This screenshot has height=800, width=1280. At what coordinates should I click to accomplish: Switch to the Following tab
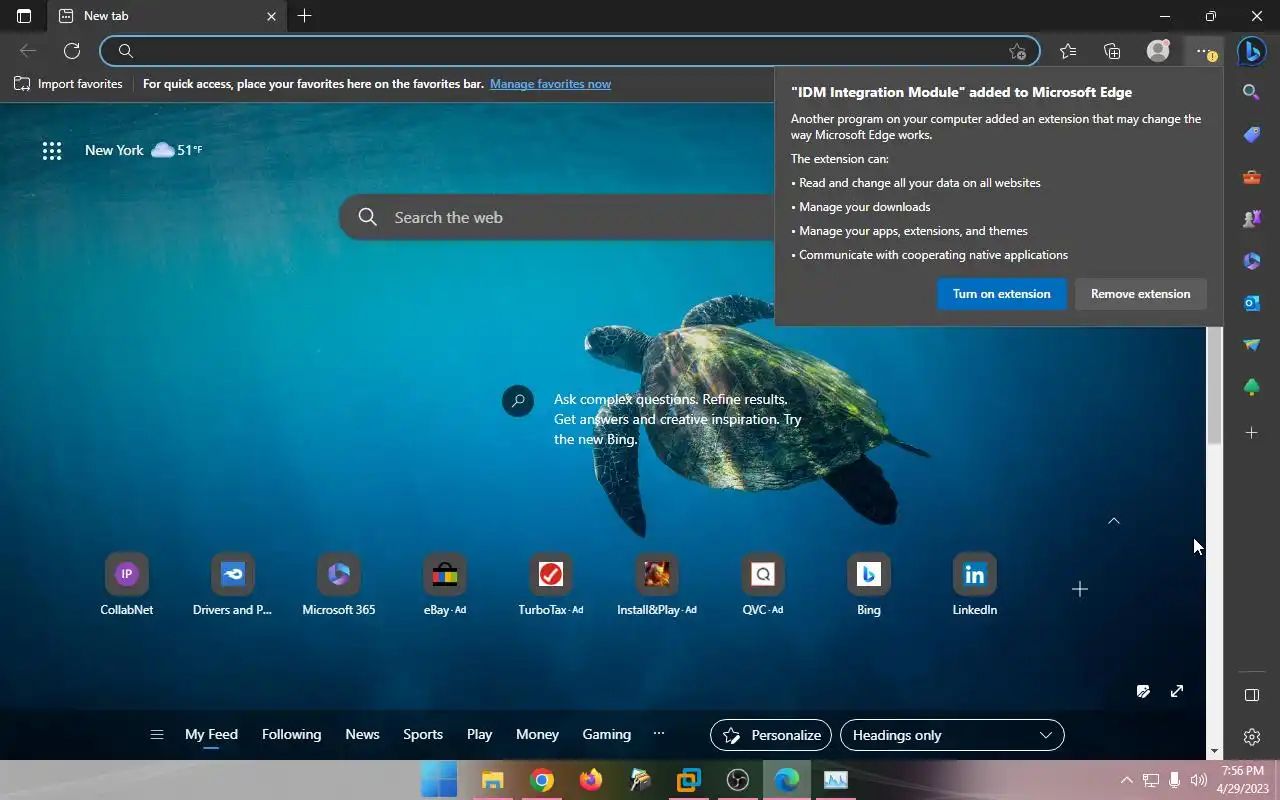[x=291, y=734]
